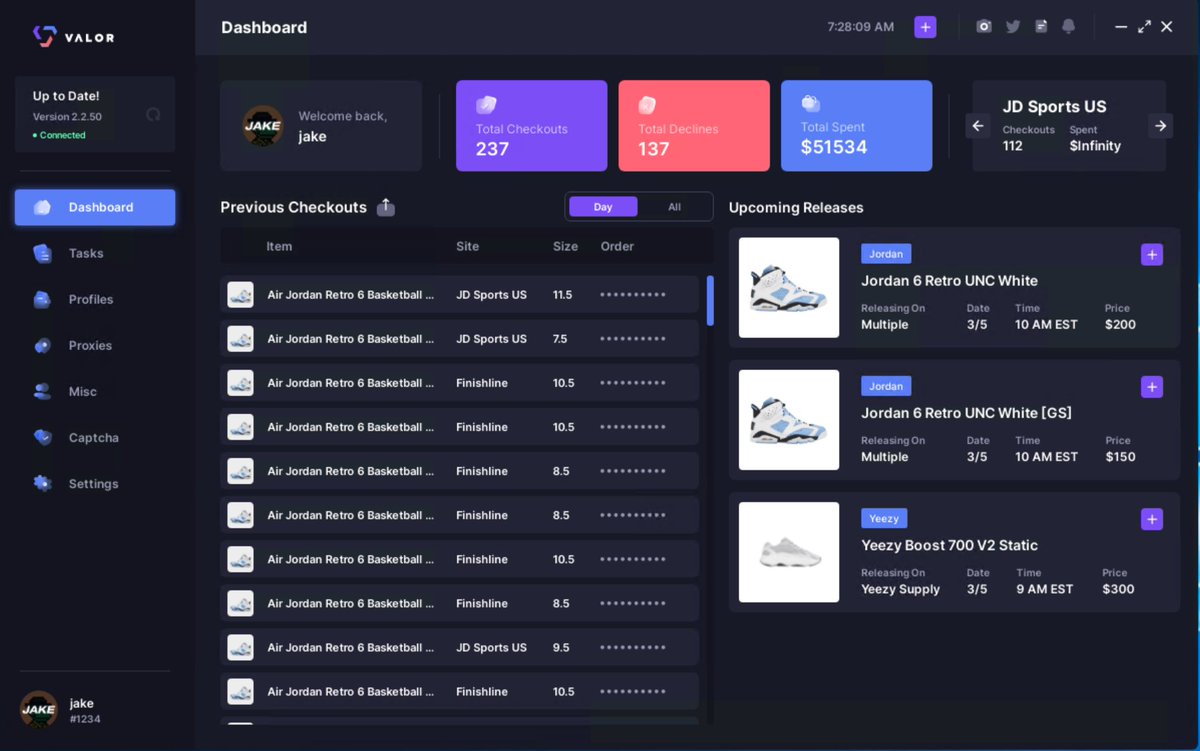Click the 112 checkouts value in the JD Sports card
This screenshot has height=751, width=1200.
(x=1013, y=146)
